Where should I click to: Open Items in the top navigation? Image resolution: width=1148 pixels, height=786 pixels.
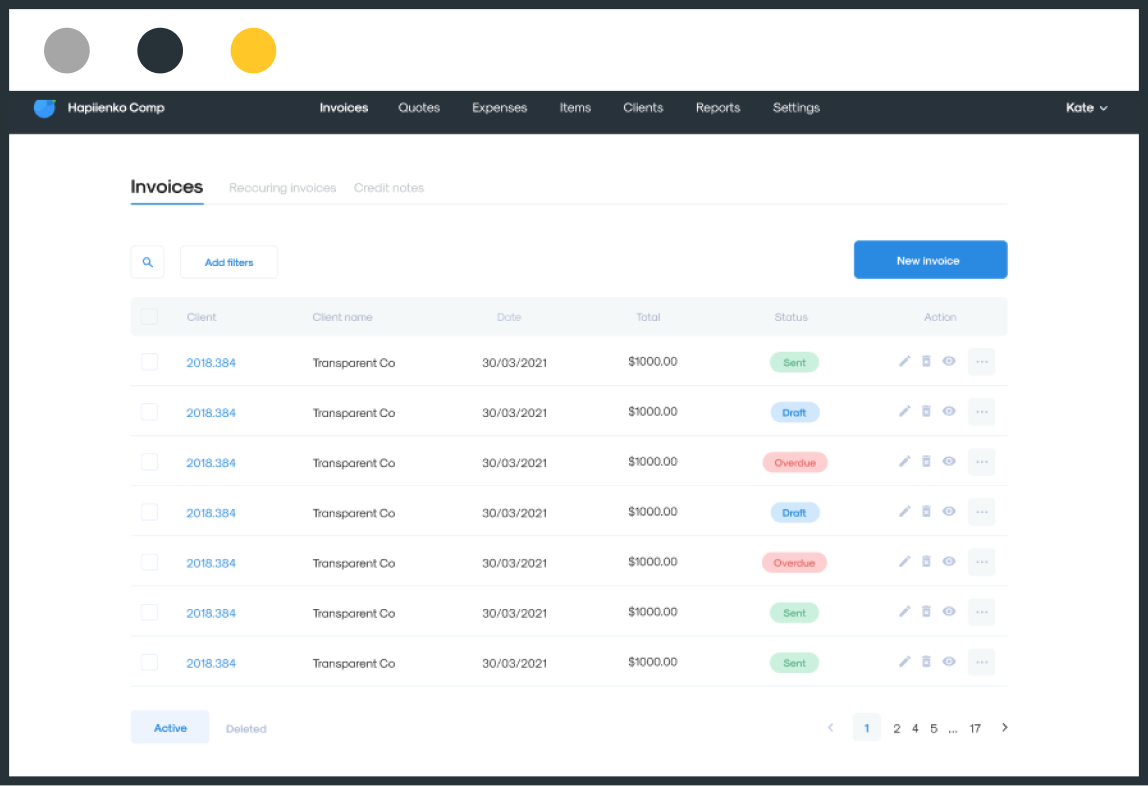coord(575,108)
